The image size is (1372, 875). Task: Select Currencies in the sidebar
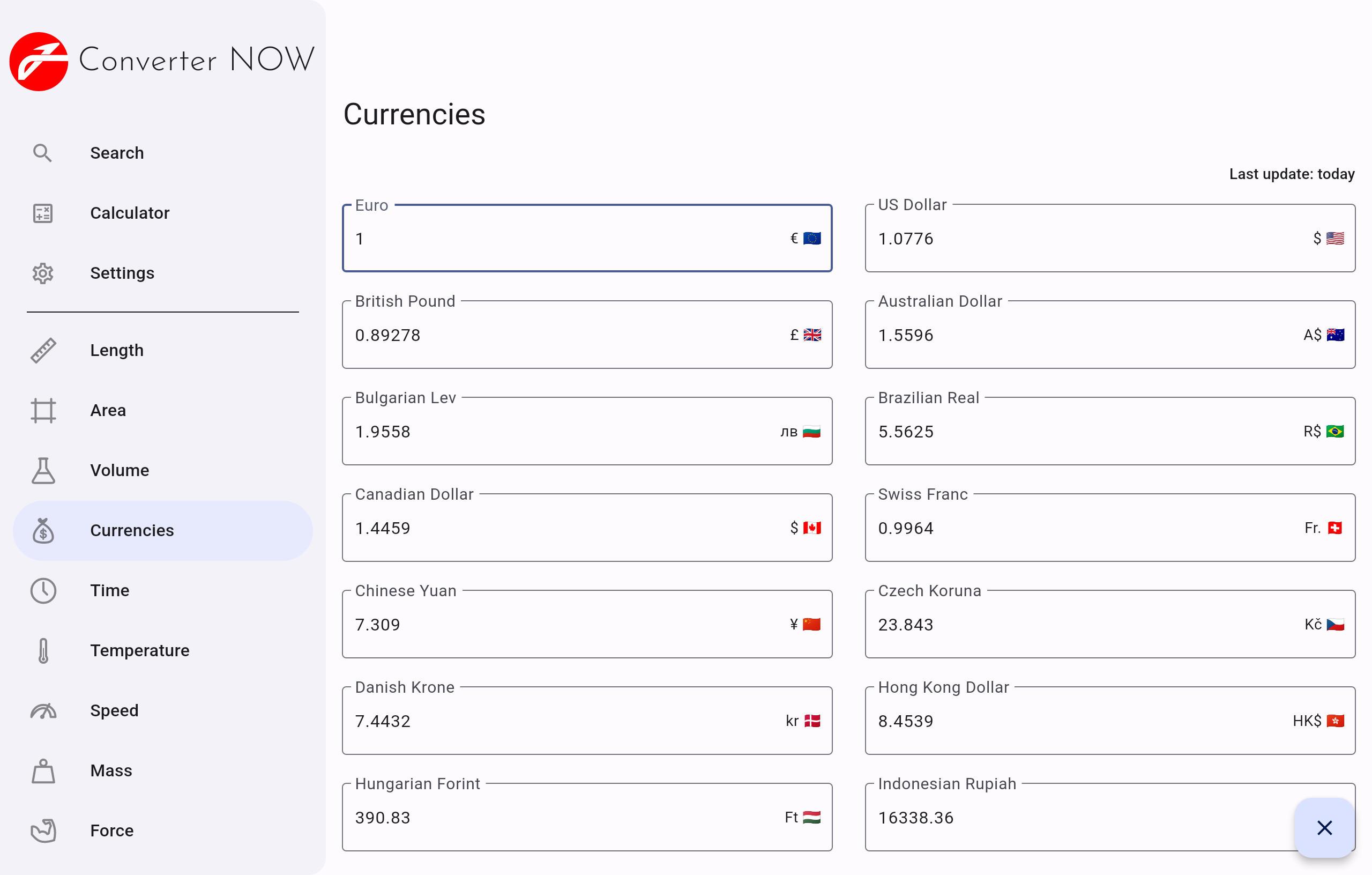click(132, 530)
